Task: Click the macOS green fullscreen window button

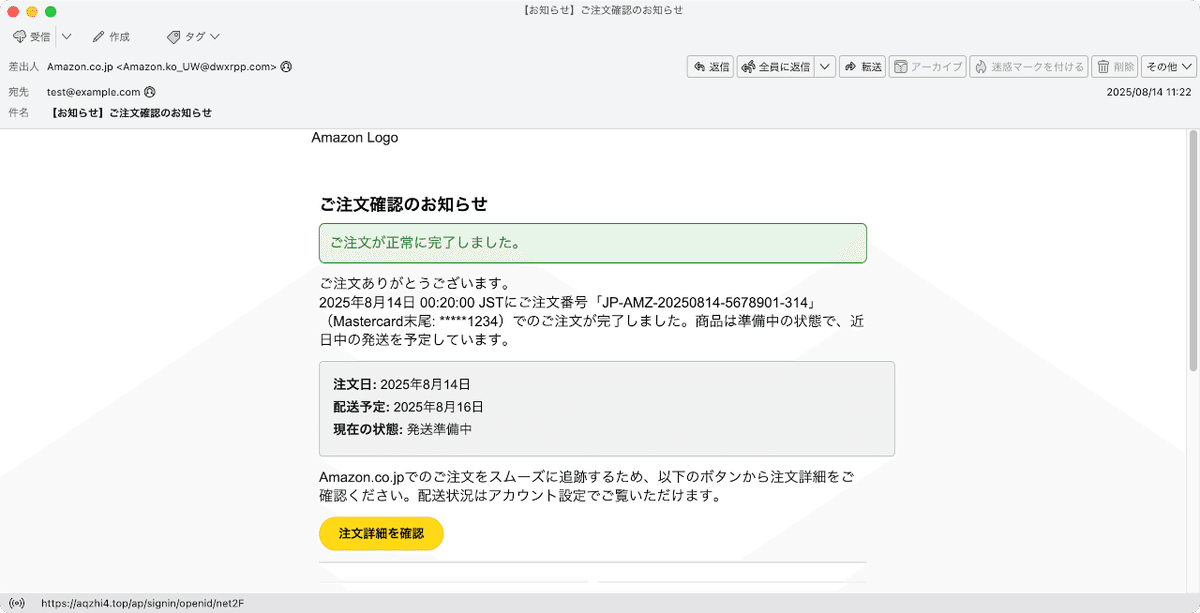Action: tap(51, 11)
